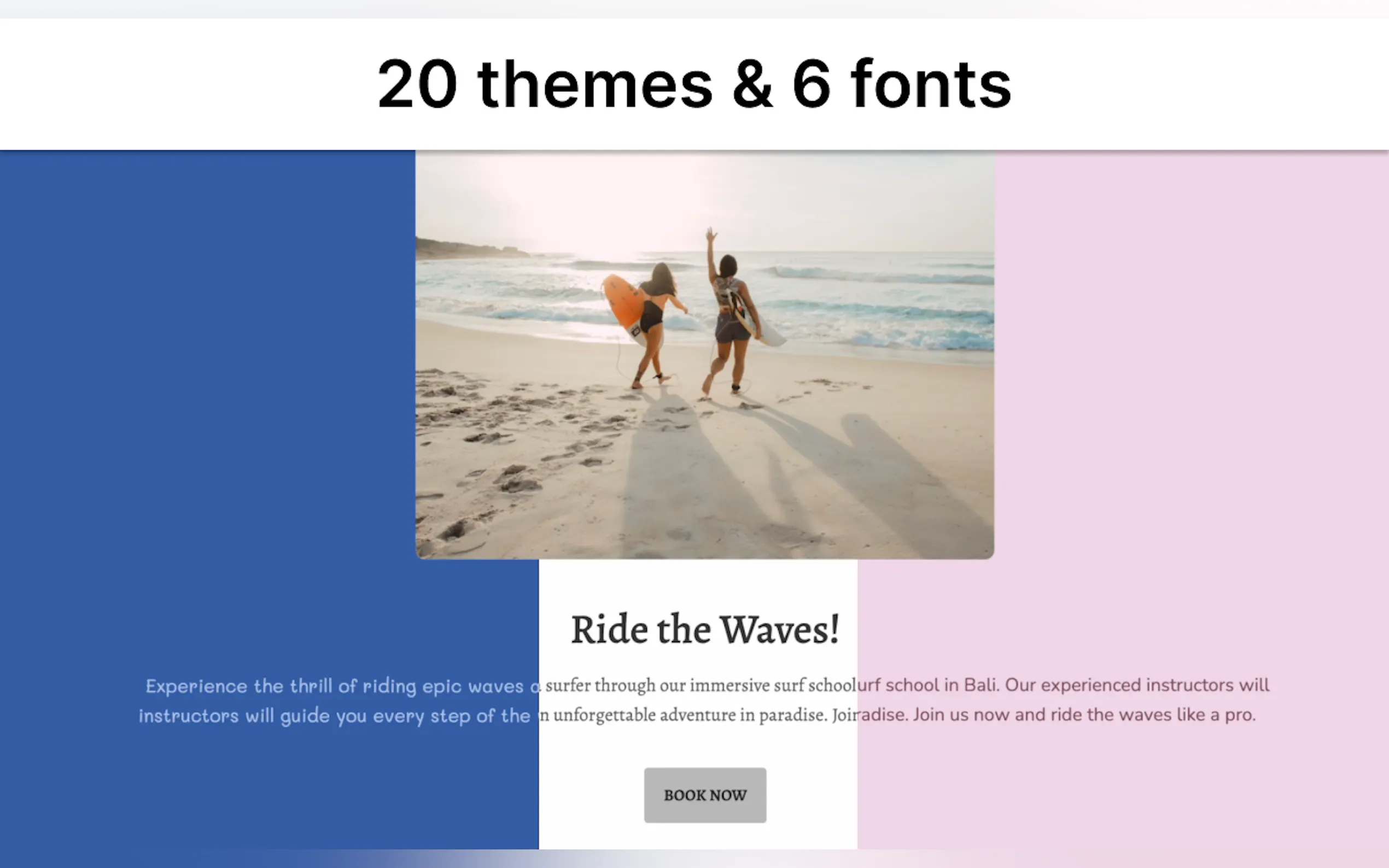Image resolution: width=1389 pixels, height=868 pixels.
Task: Click the light-blue "Experience the thrill" text line
Action: point(342,686)
